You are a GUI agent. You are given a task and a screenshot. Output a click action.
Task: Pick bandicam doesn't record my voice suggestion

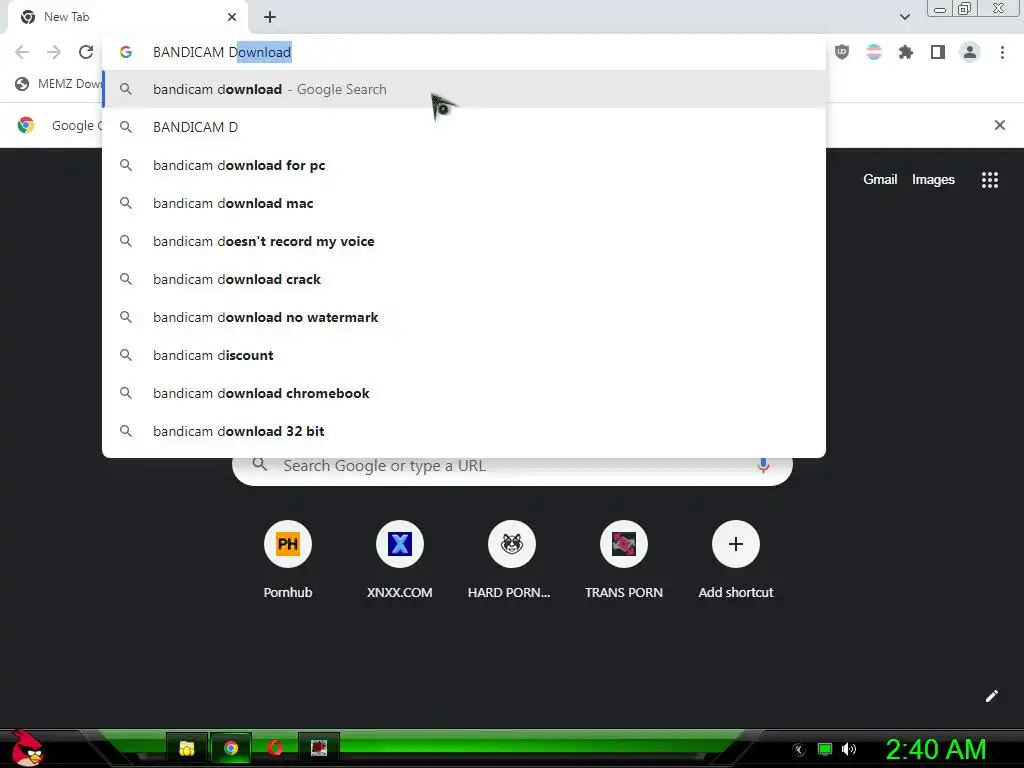[x=464, y=241]
